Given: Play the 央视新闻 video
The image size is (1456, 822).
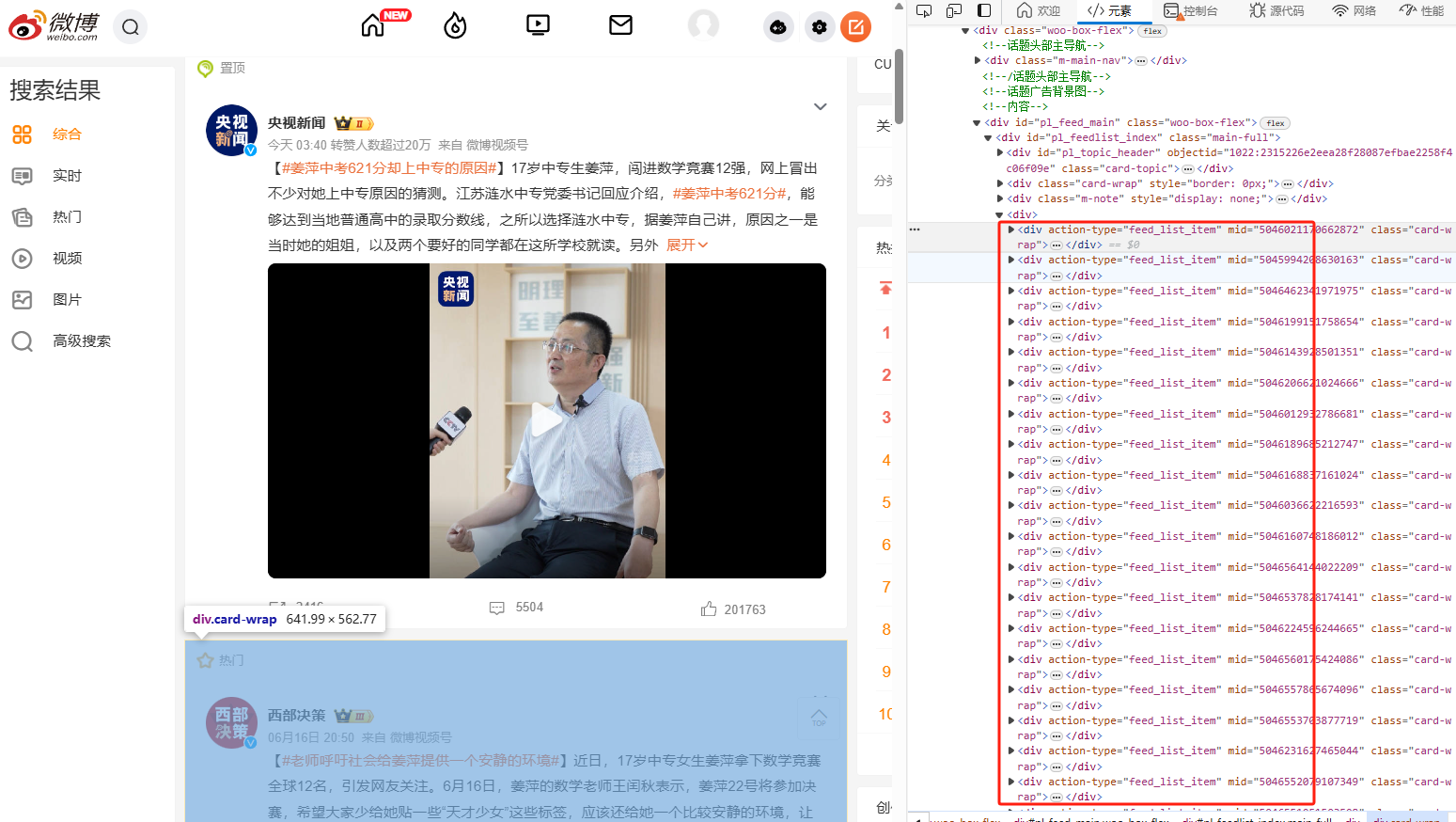Looking at the screenshot, I should (x=547, y=420).
